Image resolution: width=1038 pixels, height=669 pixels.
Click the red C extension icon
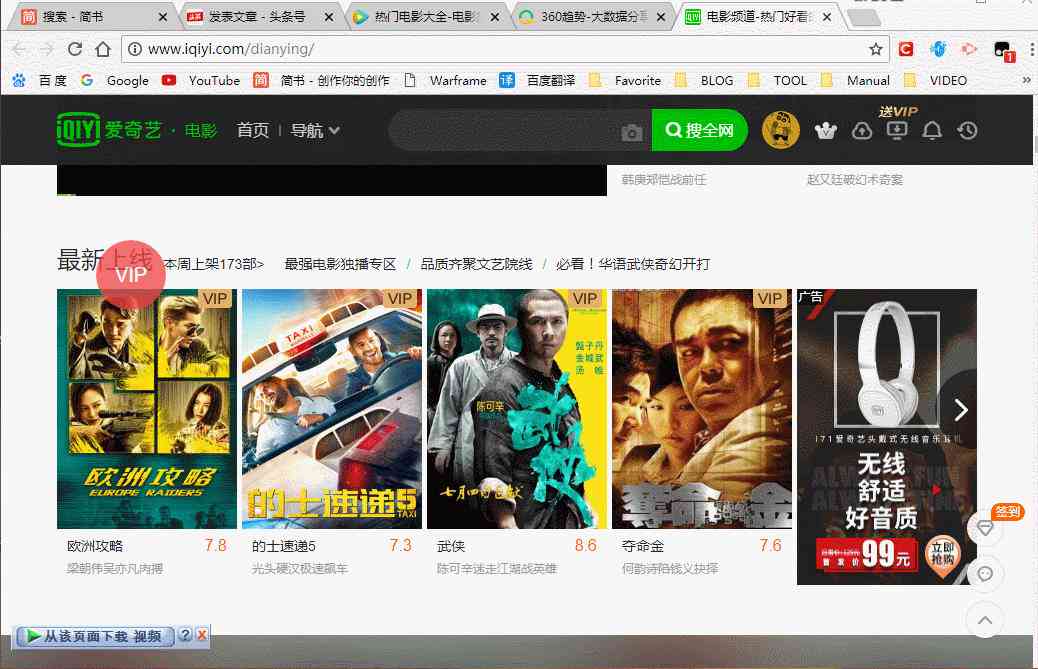906,49
